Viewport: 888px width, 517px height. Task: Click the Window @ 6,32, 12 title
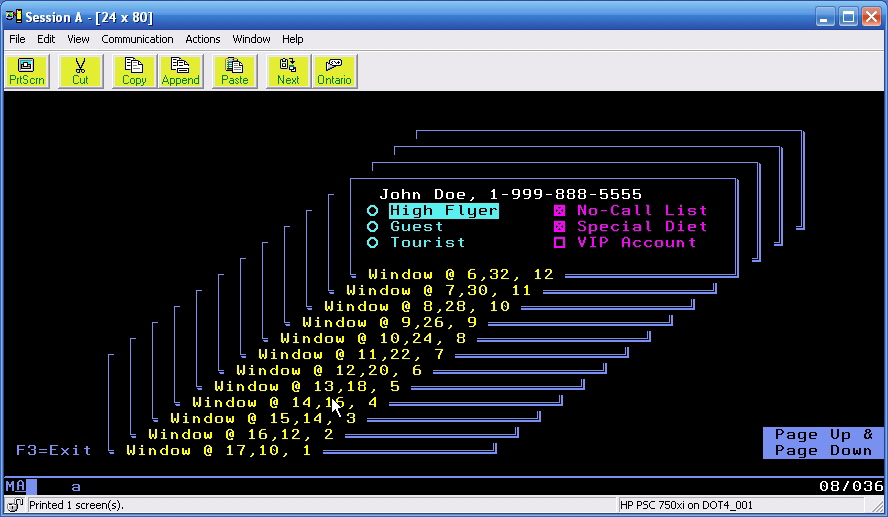[x=460, y=275]
